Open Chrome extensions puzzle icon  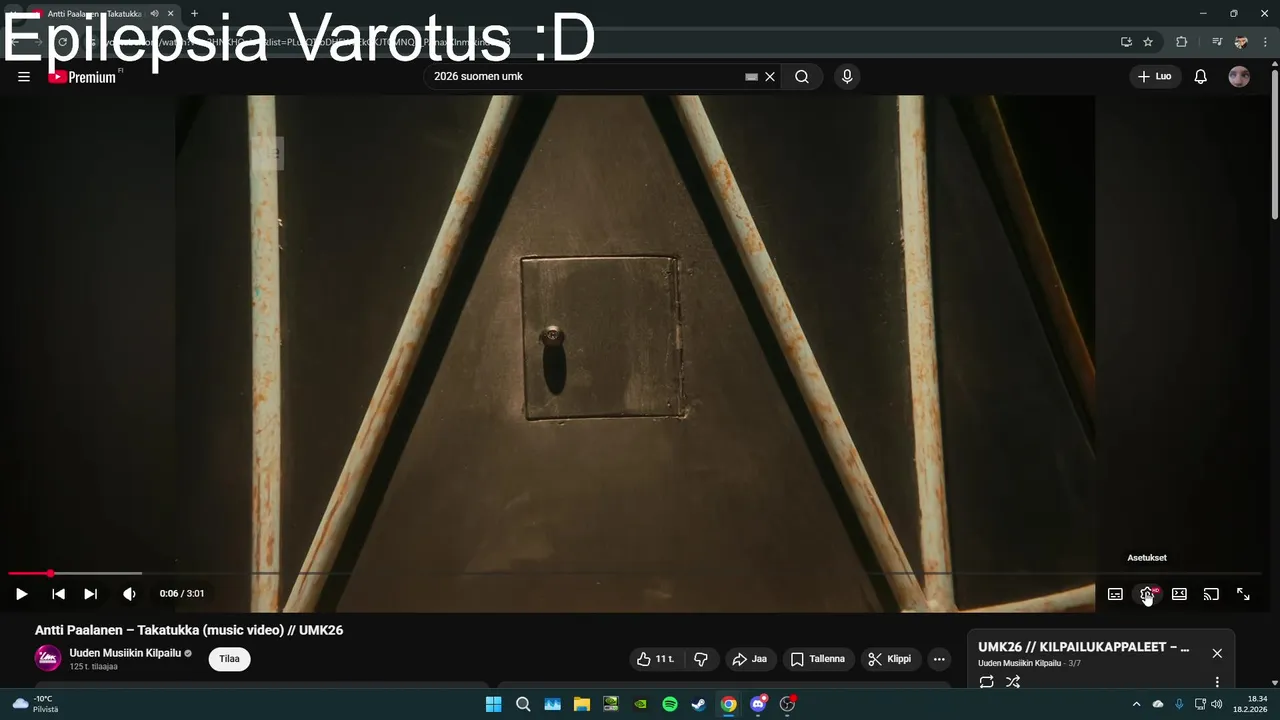click(1182, 42)
